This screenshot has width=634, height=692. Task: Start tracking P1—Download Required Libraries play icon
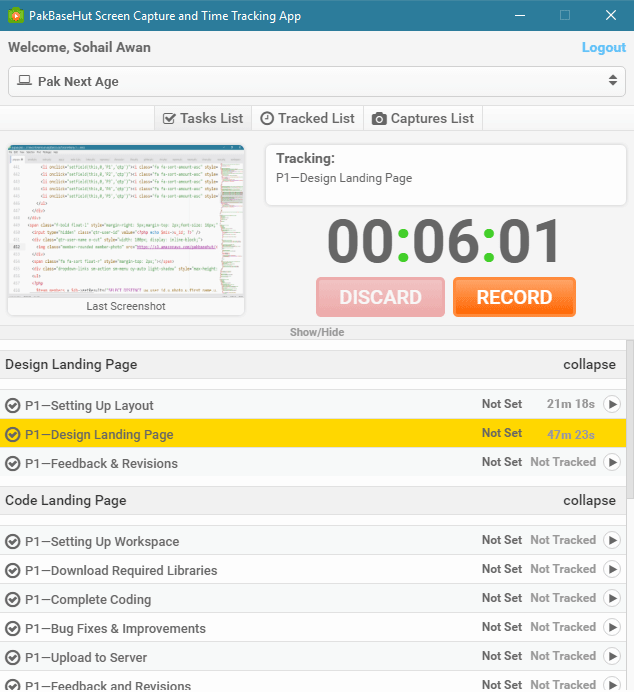point(612,569)
